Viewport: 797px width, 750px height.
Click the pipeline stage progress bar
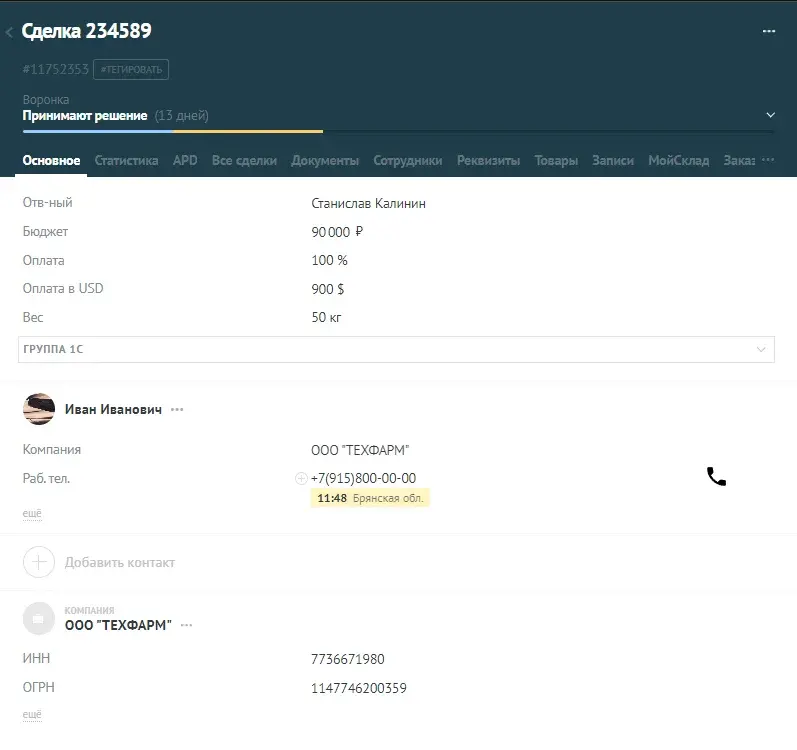point(398,132)
